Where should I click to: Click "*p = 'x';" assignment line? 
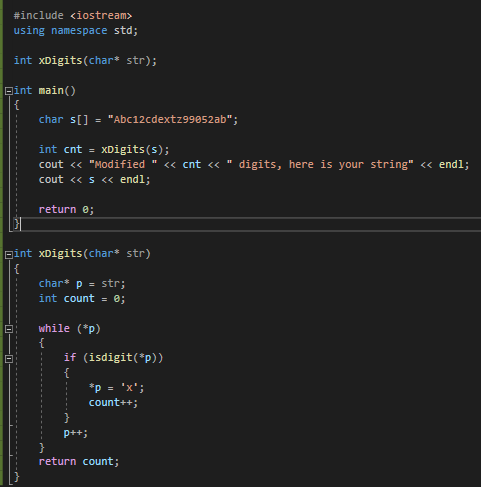point(116,388)
